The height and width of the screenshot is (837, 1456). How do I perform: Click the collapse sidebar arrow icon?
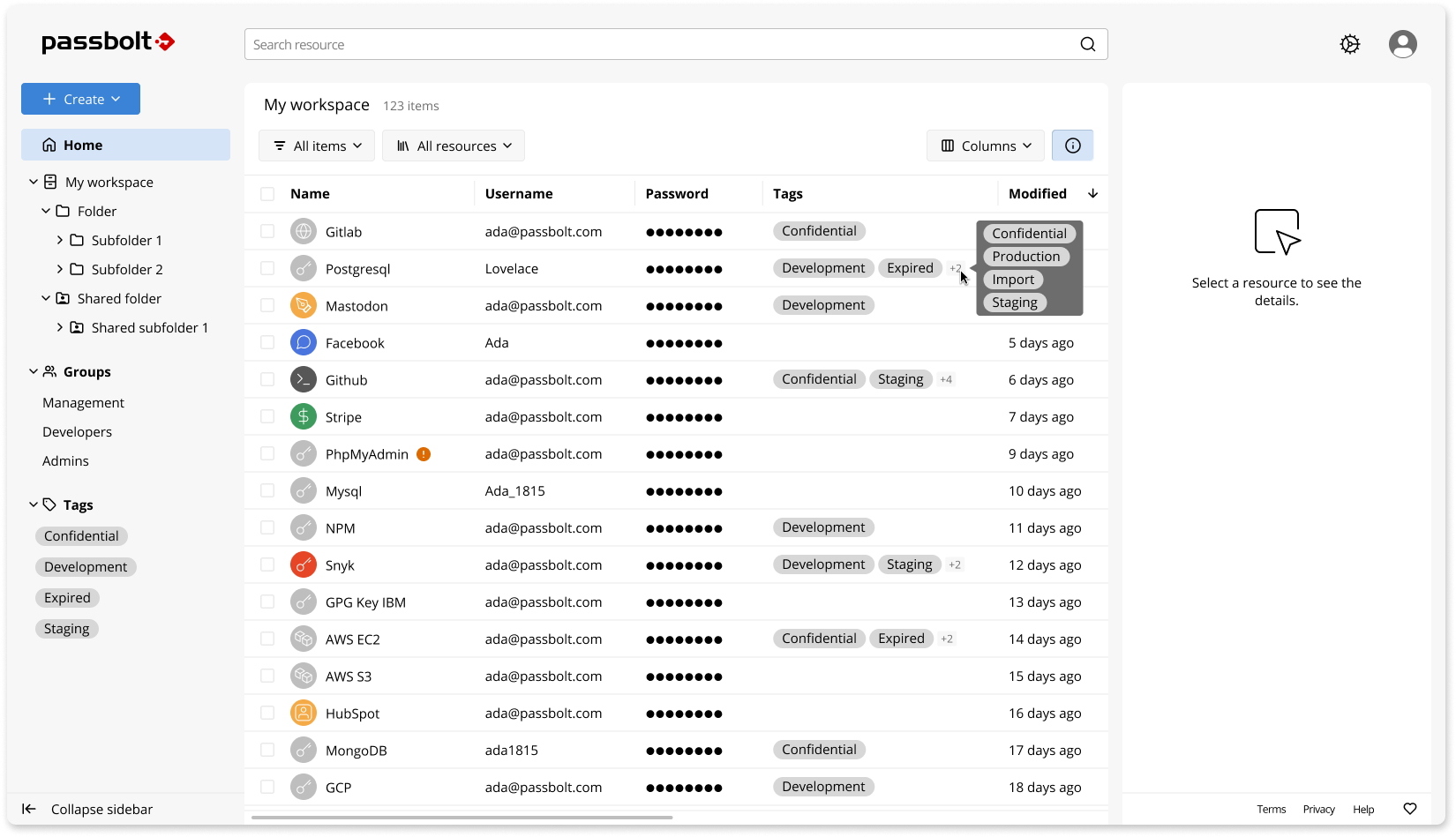(29, 809)
